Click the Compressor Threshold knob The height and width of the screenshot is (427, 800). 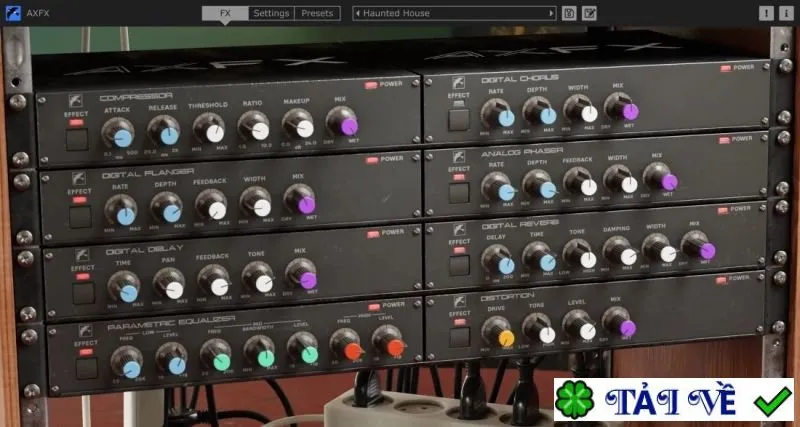pyautogui.click(x=209, y=129)
